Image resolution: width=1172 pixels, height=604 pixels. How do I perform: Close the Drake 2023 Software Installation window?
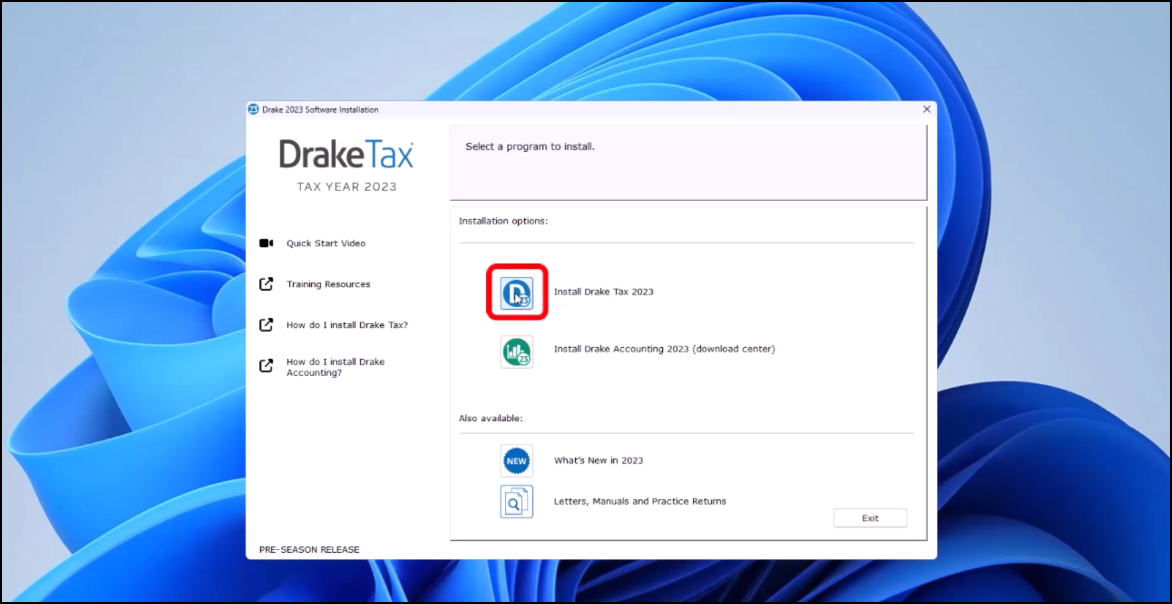tap(927, 109)
